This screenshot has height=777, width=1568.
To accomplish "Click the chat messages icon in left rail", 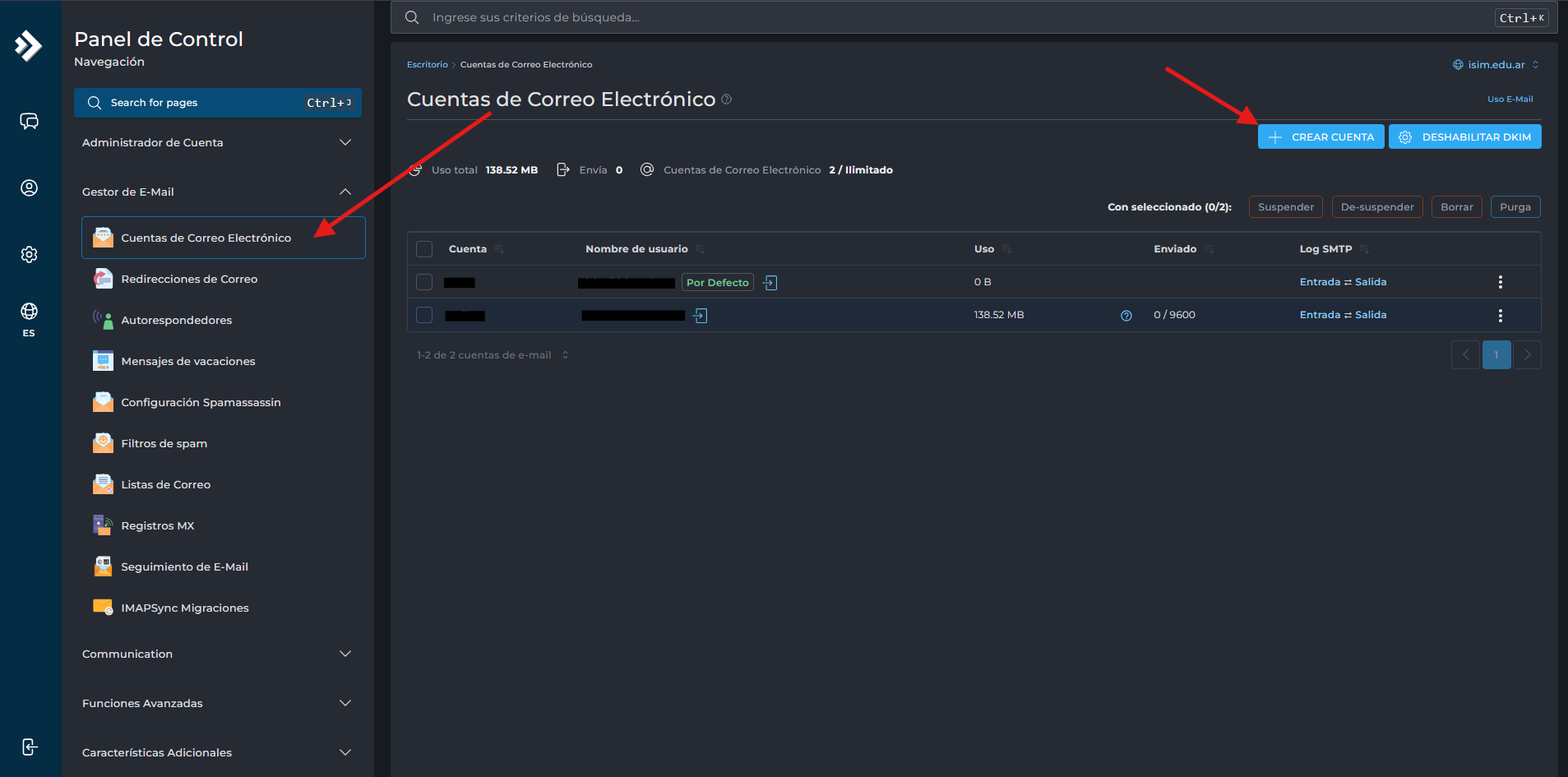I will coord(29,122).
